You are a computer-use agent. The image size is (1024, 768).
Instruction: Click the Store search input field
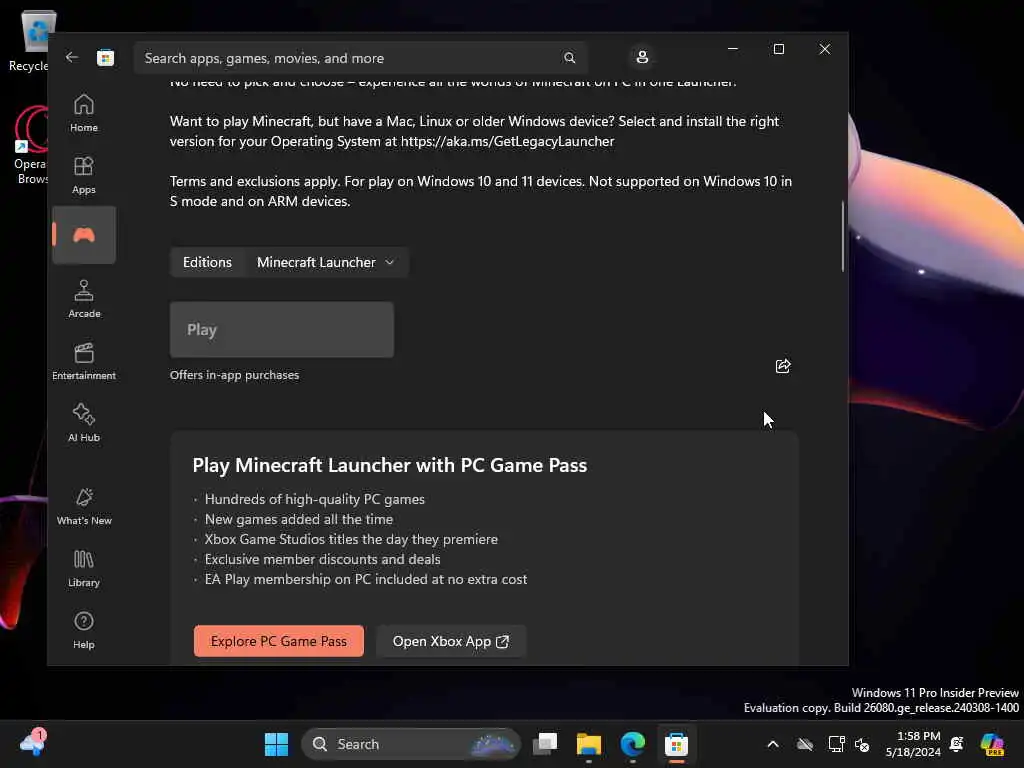pos(360,58)
